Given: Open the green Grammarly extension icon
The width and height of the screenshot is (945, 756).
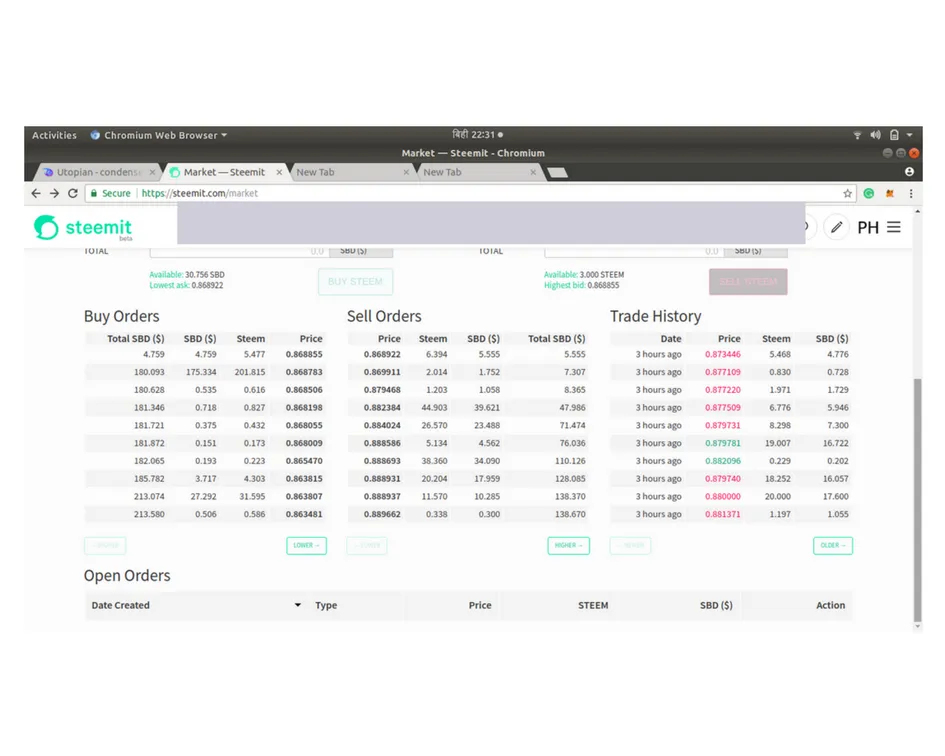Looking at the screenshot, I should click(868, 193).
